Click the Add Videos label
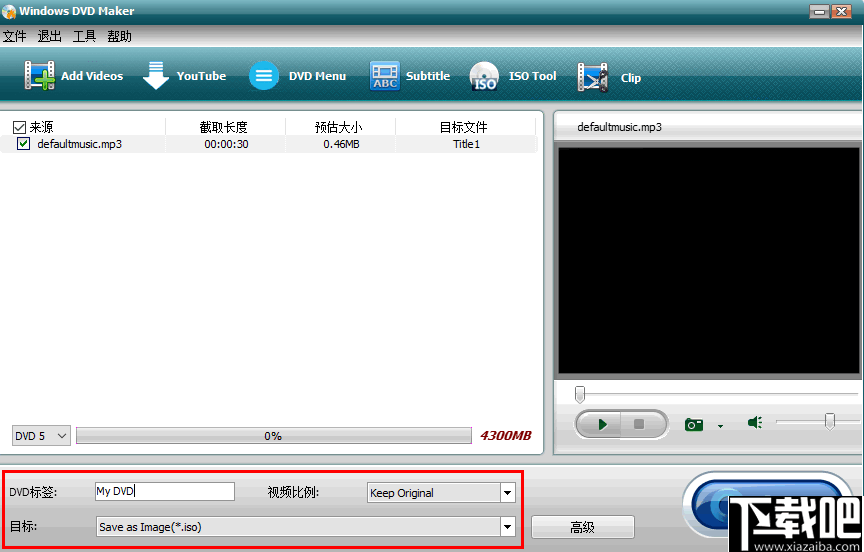The image size is (864, 552). 92,76
